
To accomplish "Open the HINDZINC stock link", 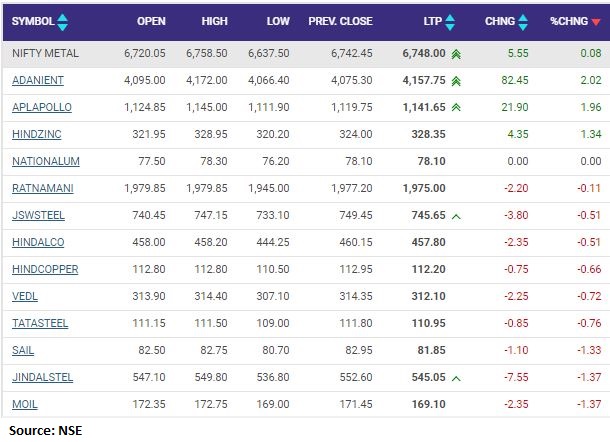I will [37, 134].
